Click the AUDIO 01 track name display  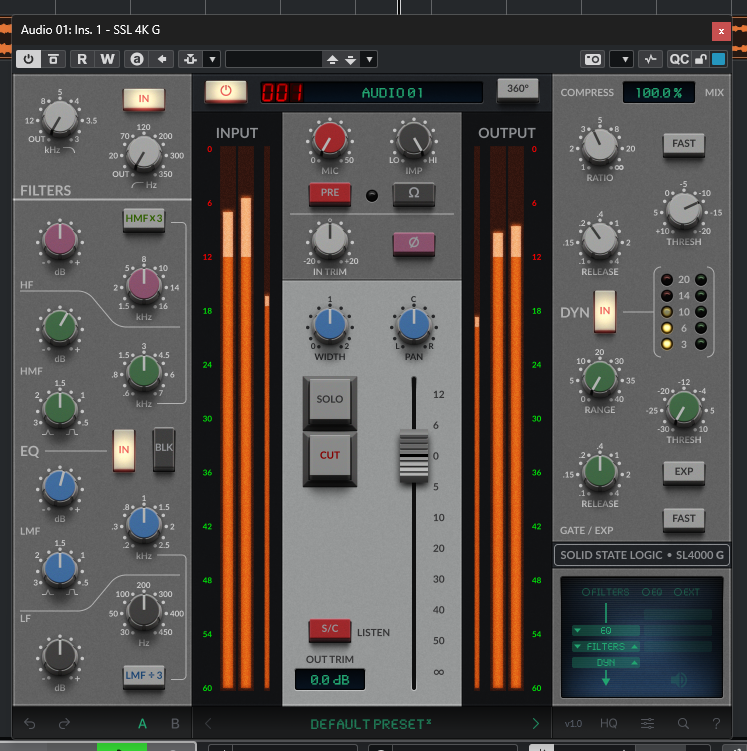393,92
